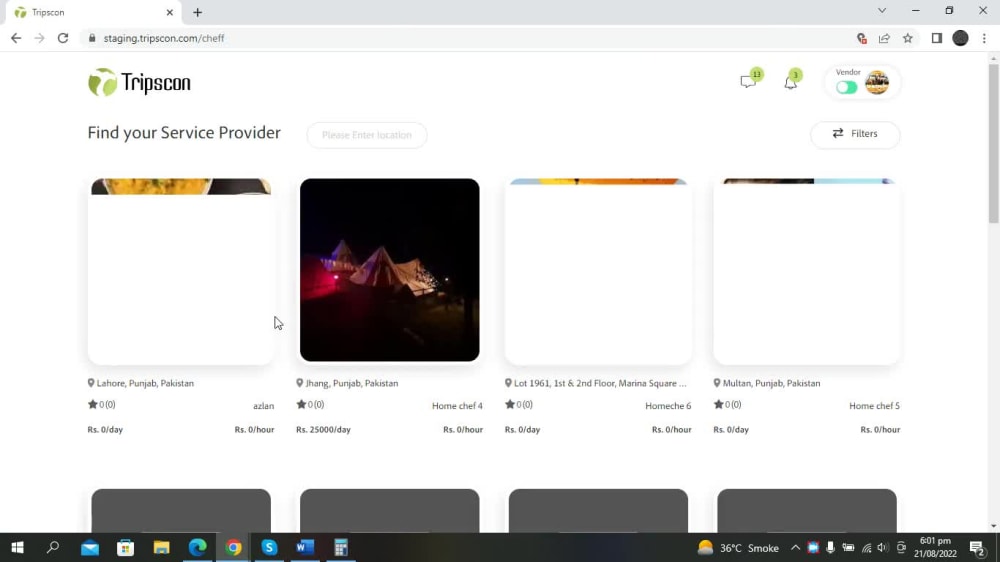The image size is (1000, 562).
Task: Click the Home chef 4 provider name
Action: 457,406
